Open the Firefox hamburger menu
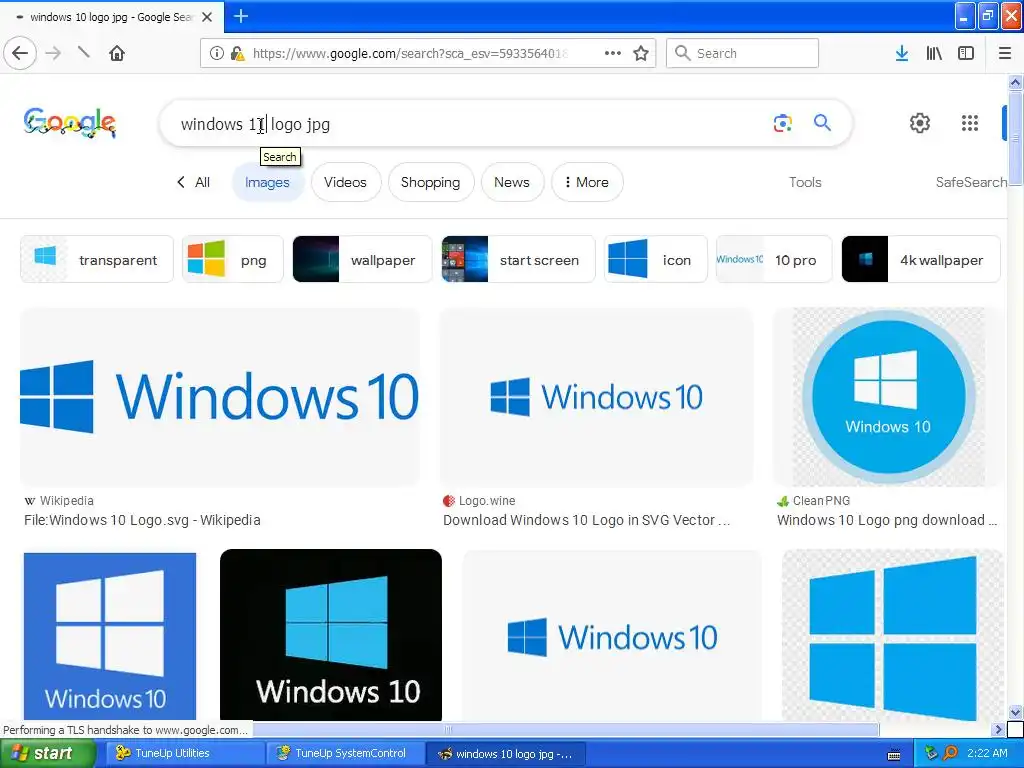The width and height of the screenshot is (1024, 768). [x=1005, y=53]
